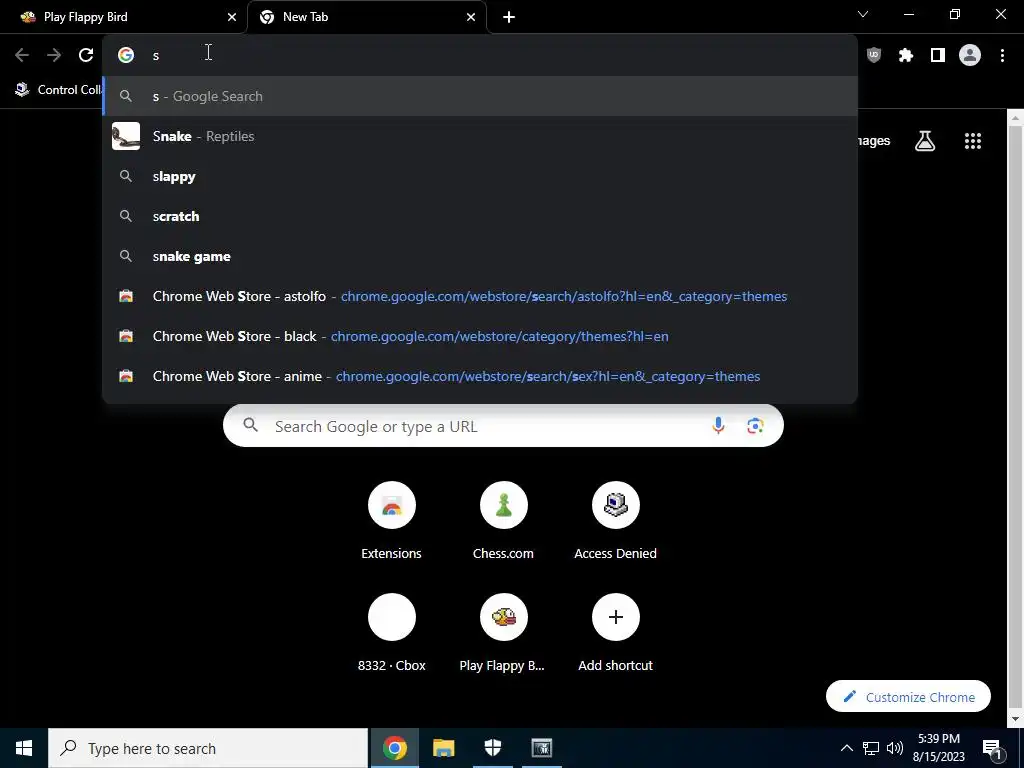Open Chrome's three-dot menu
The image size is (1024, 768).
tap(1002, 56)
